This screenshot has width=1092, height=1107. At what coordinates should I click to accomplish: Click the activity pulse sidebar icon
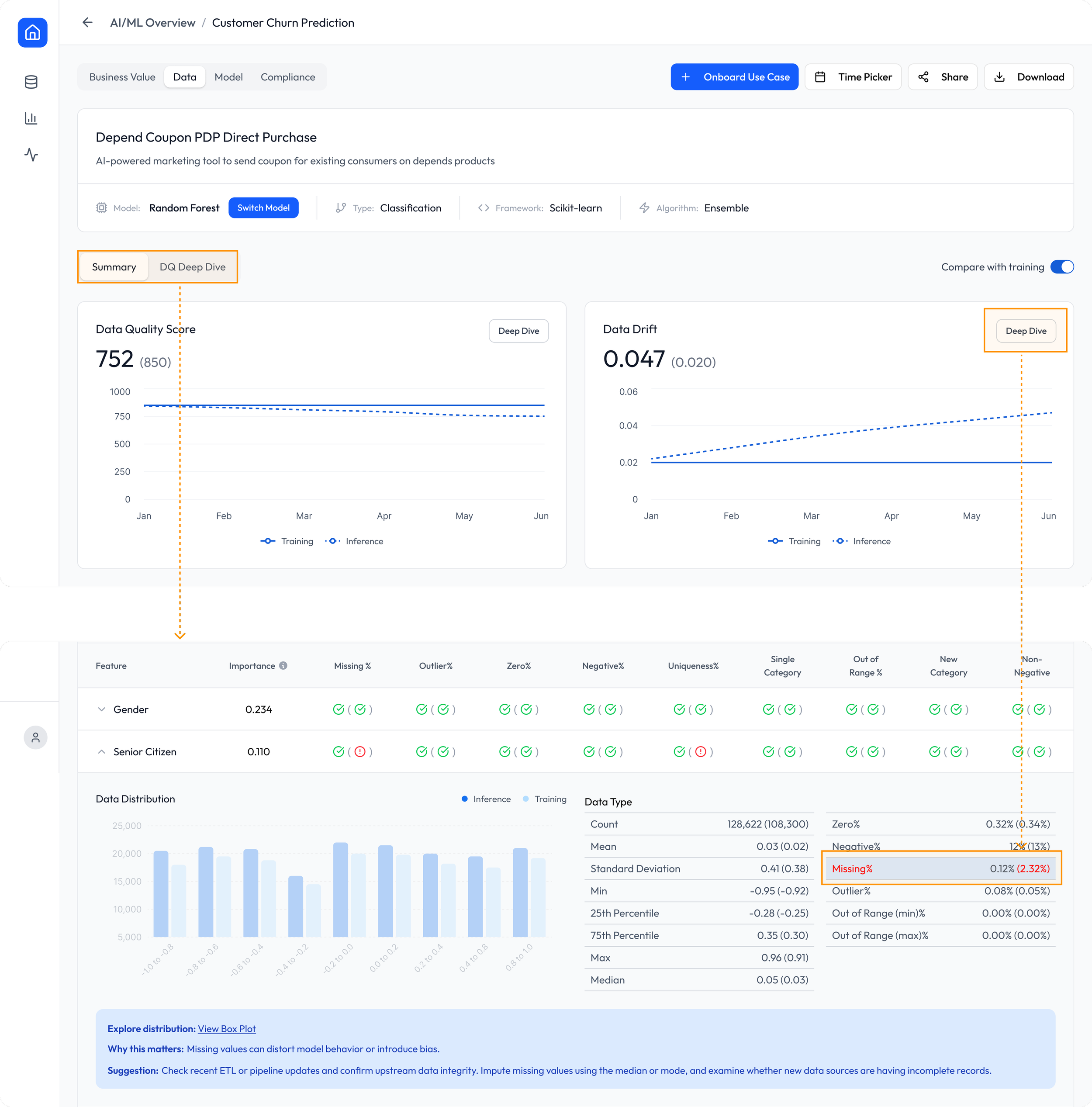click(31, 155)
